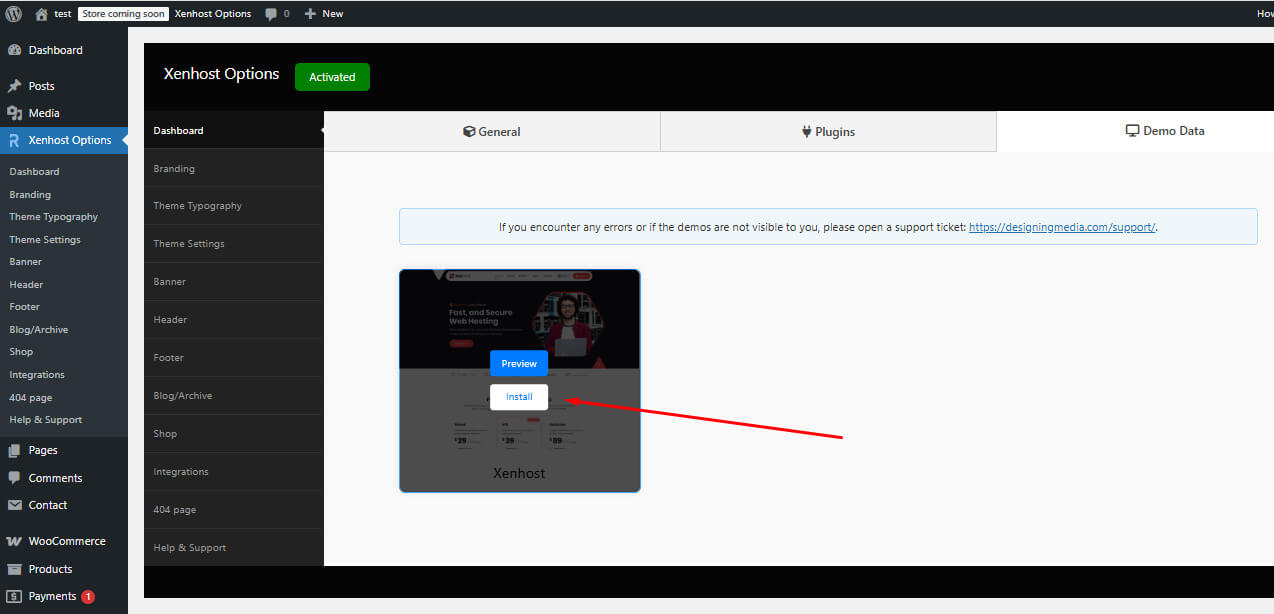
Task: Open the New menu in admin bar
Action: (x=324, y=14)
